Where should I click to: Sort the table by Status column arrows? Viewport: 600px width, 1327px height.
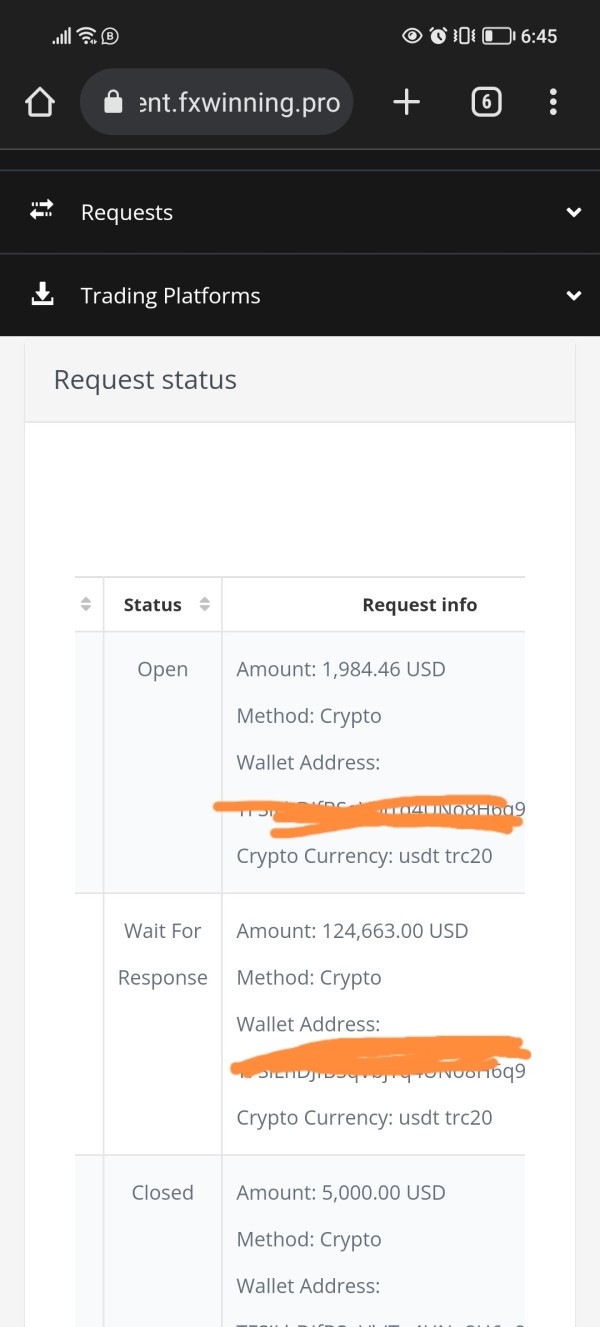click(205, 604)
